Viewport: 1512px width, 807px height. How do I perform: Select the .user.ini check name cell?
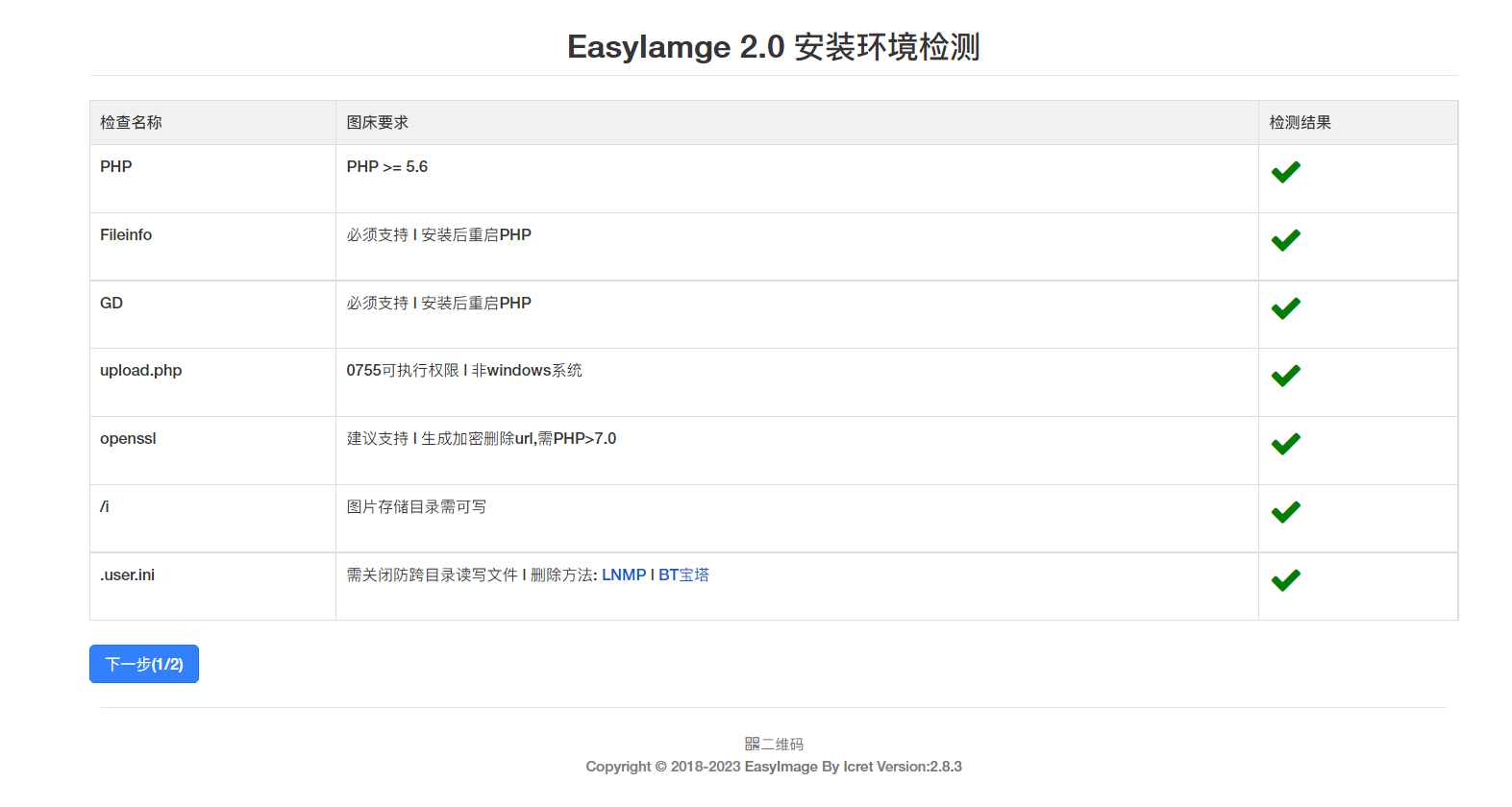click(x=212, y=586)
